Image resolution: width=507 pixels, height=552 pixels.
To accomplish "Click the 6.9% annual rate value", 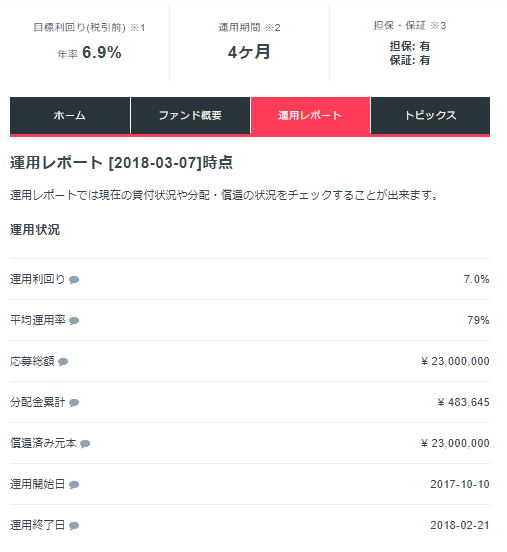I will (x=101, y=52).
